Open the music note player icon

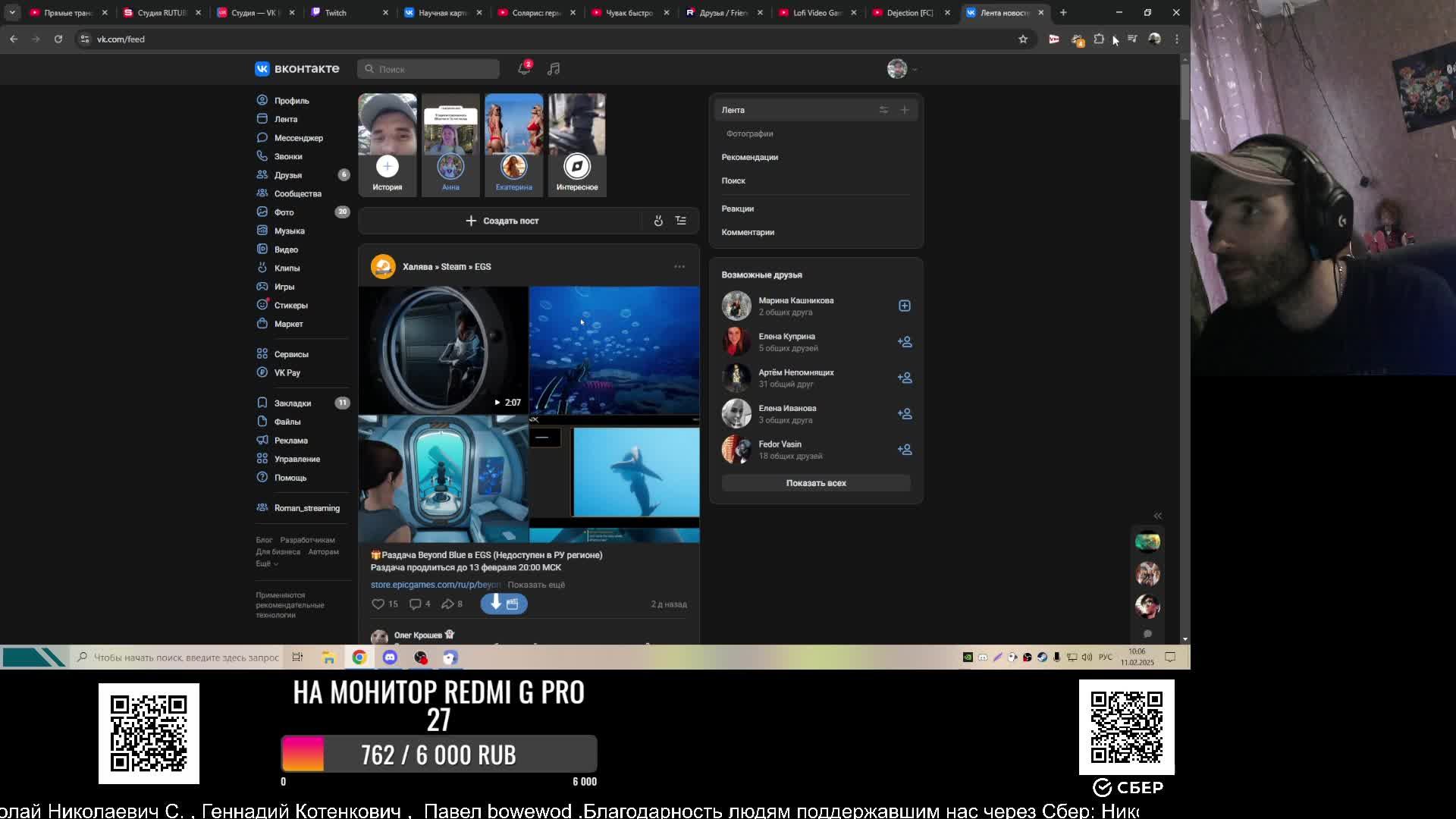pos(554,69)
